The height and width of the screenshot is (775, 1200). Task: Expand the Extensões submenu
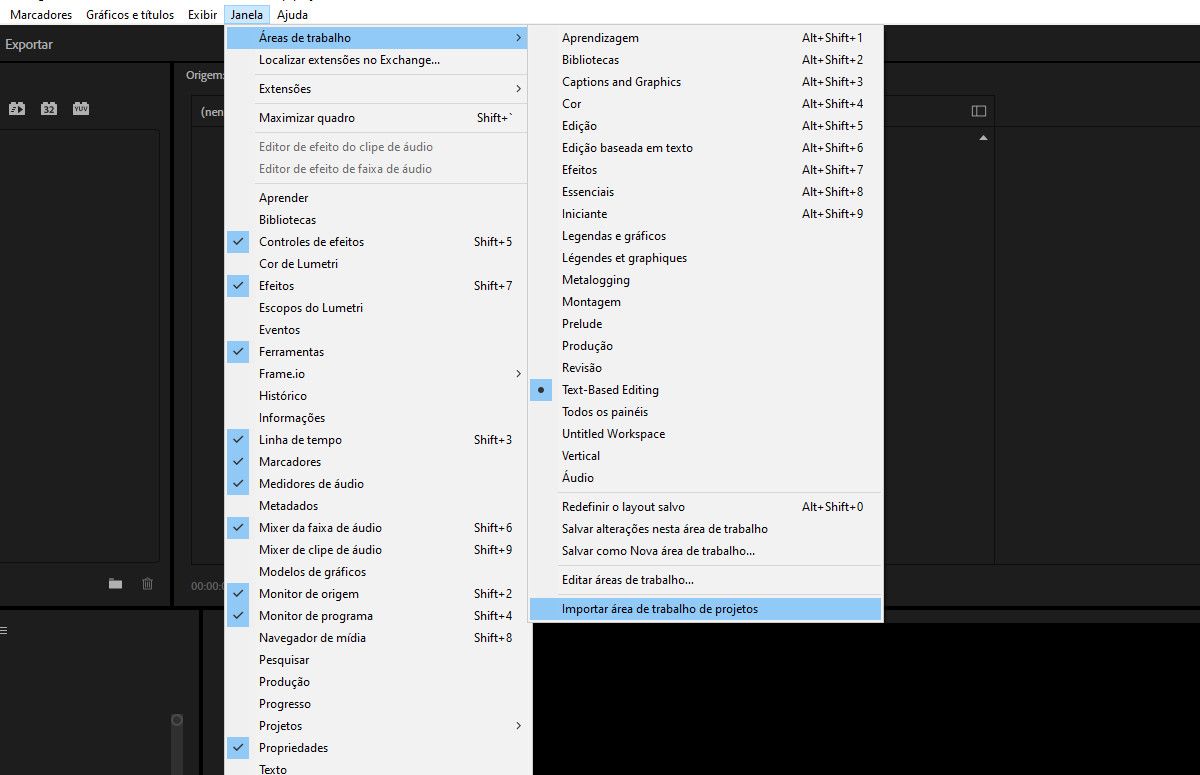pyautogui.click(x=376, y=89)
